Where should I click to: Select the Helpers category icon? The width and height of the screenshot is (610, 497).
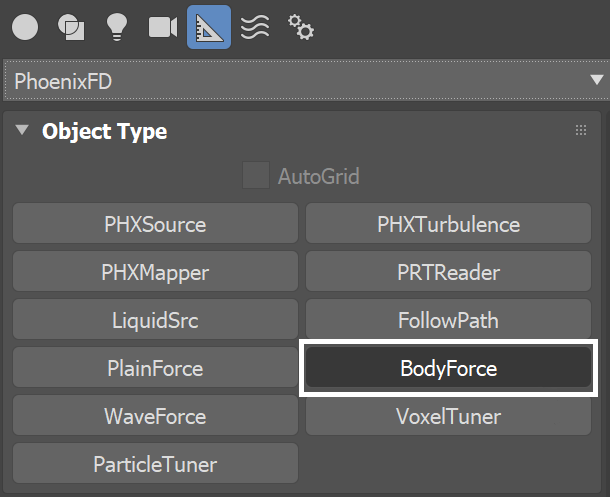[209, 27]
